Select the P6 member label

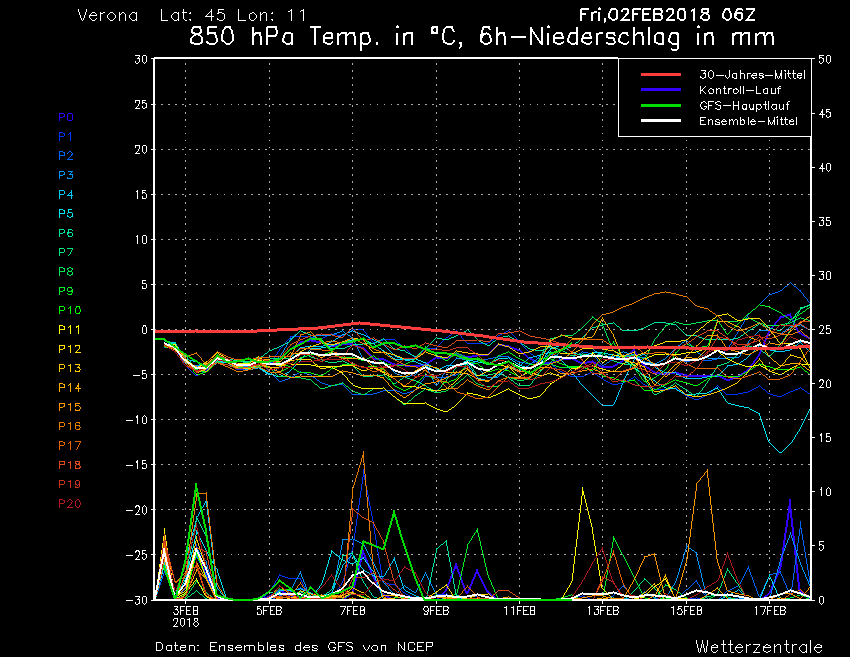pos(66,233)
